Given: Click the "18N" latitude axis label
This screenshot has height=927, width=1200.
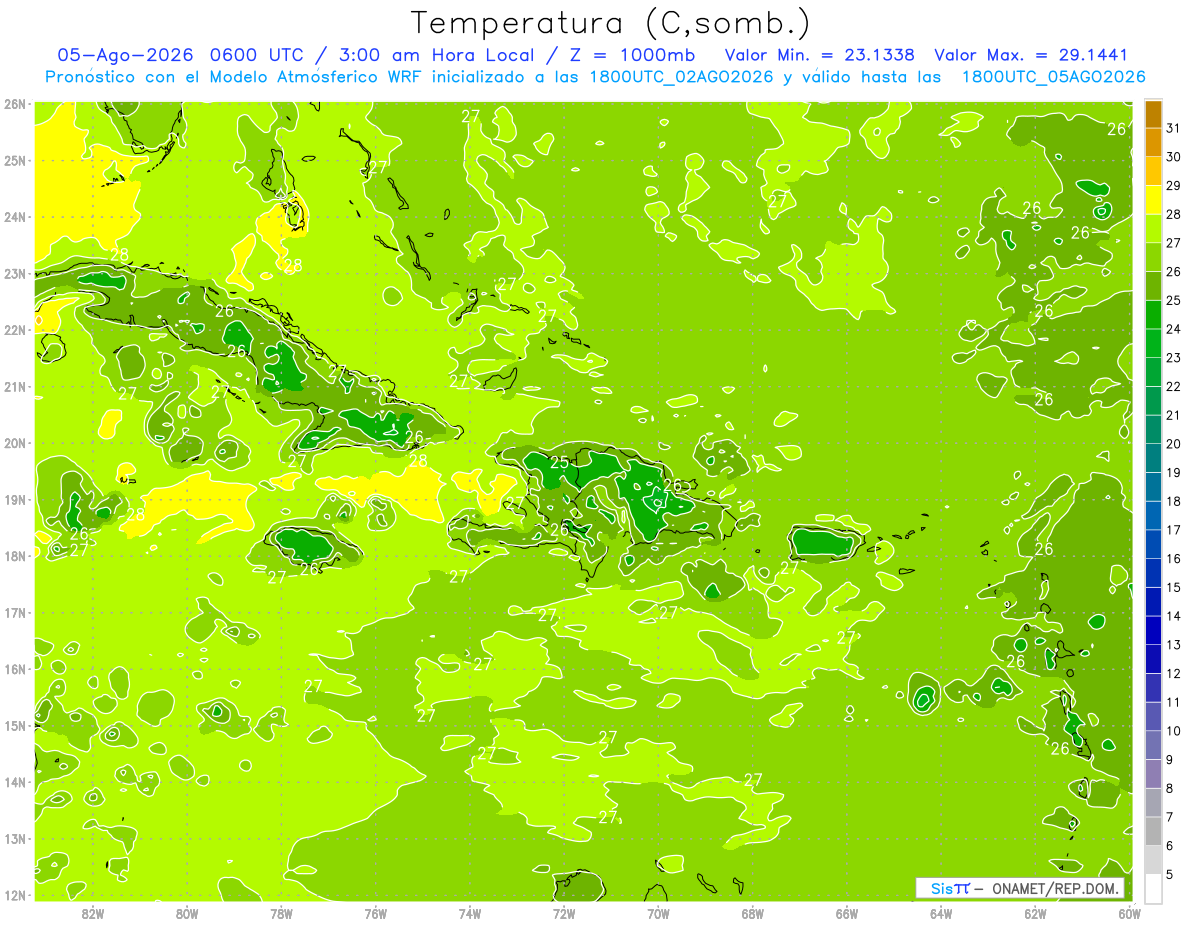Looking at the screenshot, I should click(15, 556).
